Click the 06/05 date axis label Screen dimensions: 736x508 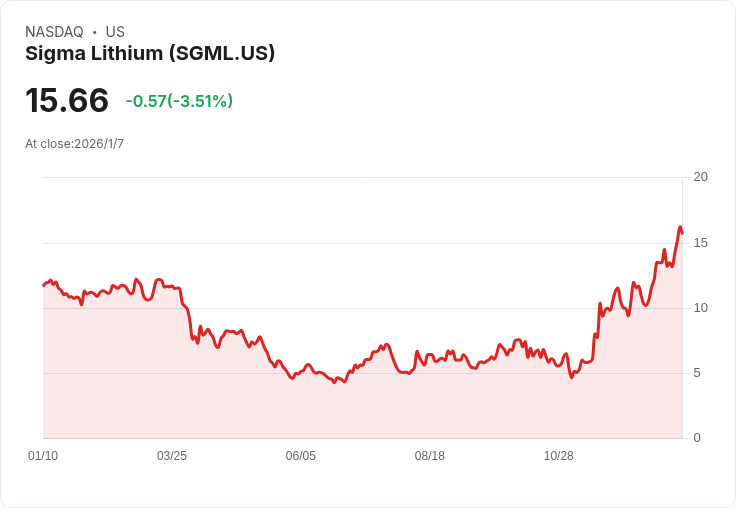pyautogui.click(x=300, y=455)
